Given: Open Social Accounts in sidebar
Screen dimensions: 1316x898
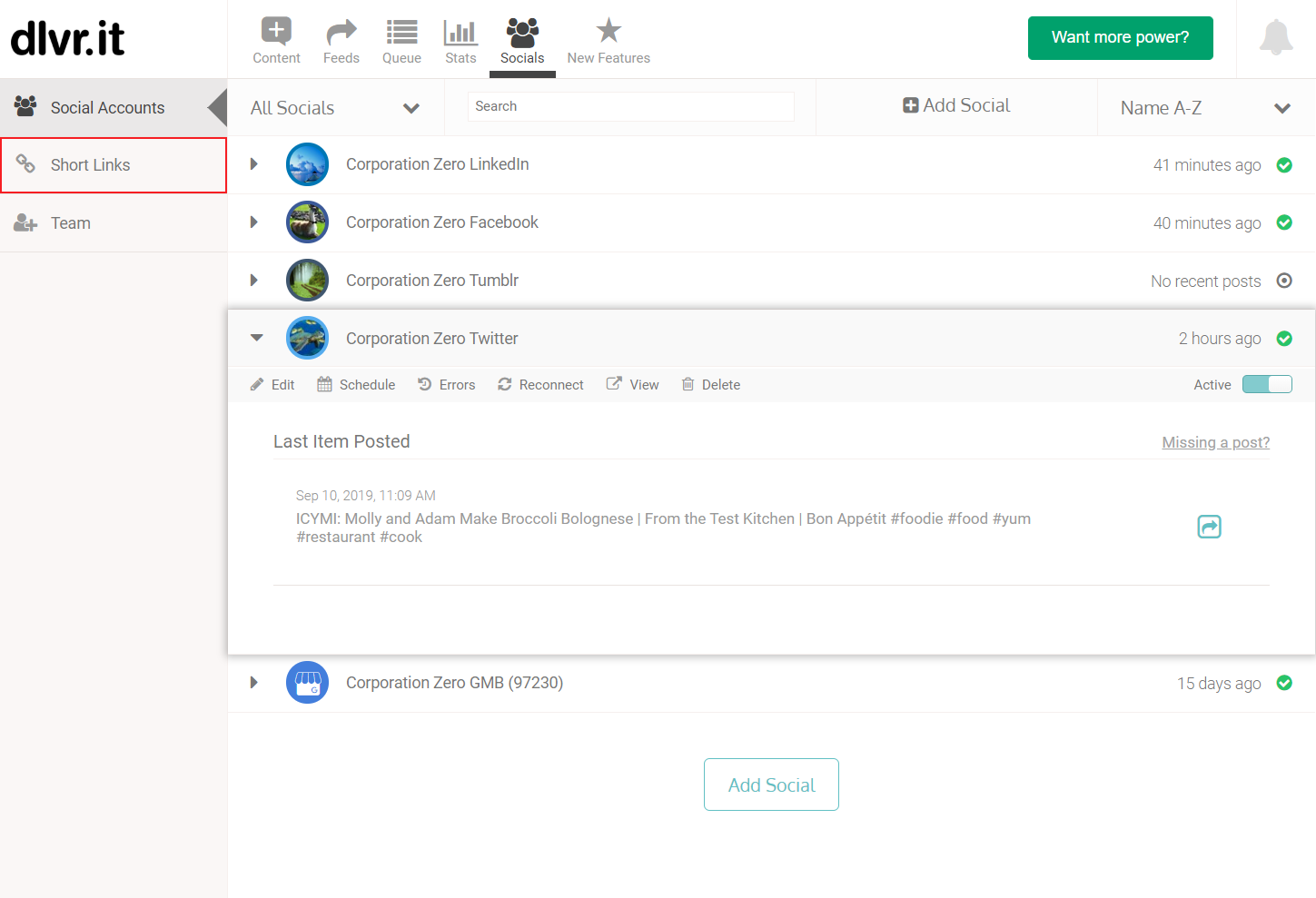Looking at the screenshot, I should pos(114,107).
